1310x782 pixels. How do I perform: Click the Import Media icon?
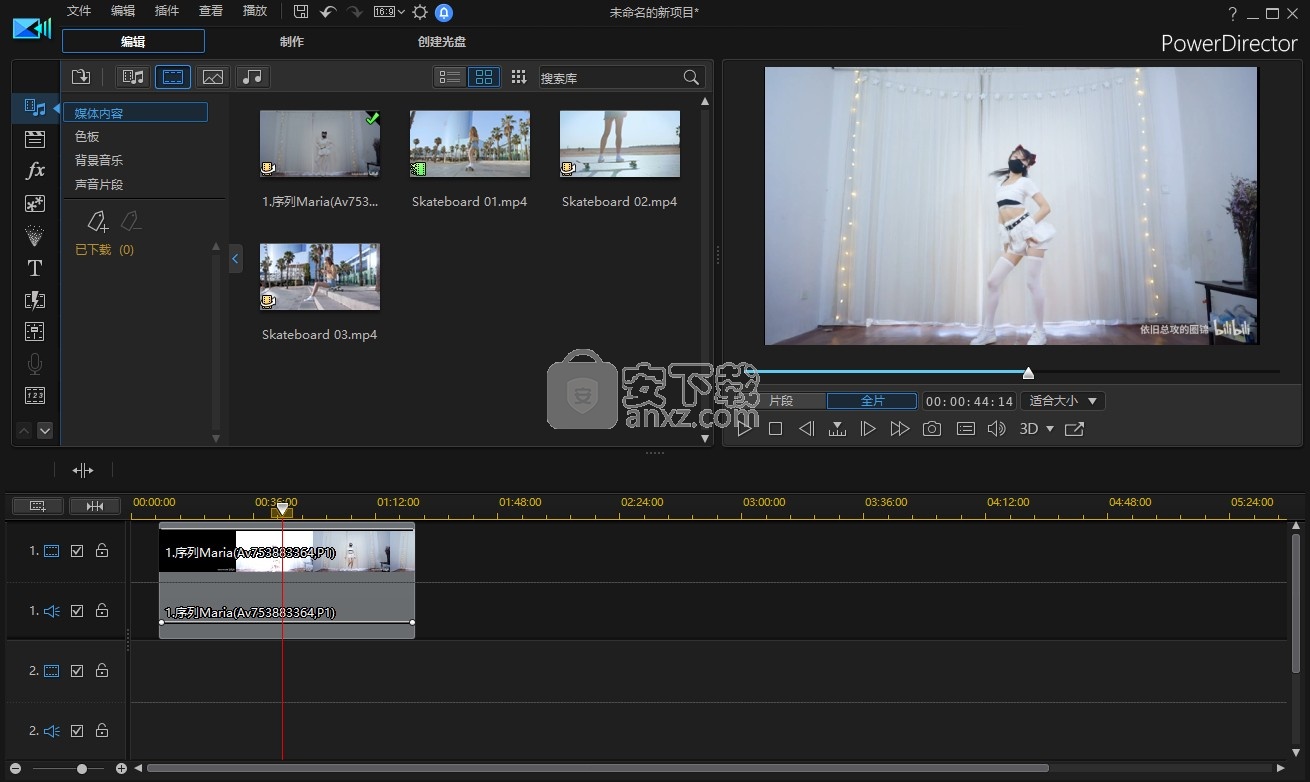(x=82, y=77)
